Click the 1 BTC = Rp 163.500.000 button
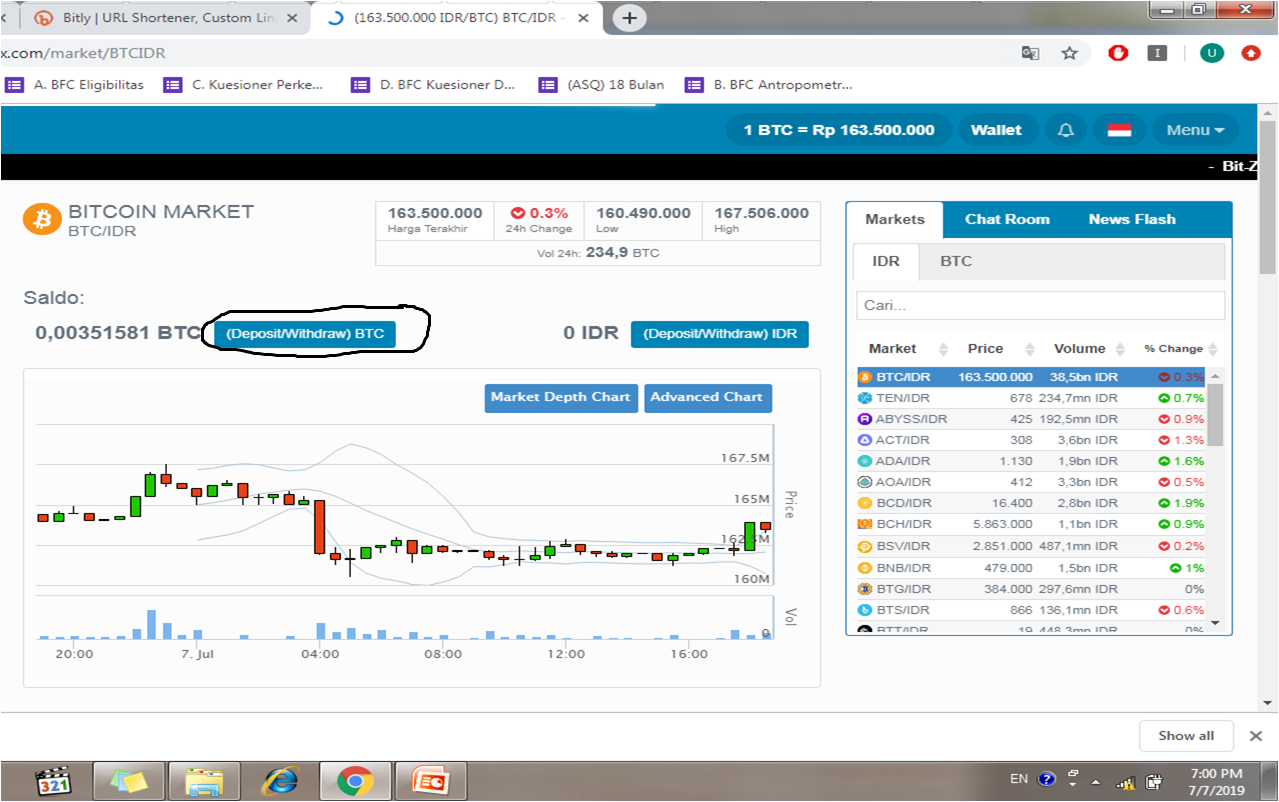 point(839,130)
